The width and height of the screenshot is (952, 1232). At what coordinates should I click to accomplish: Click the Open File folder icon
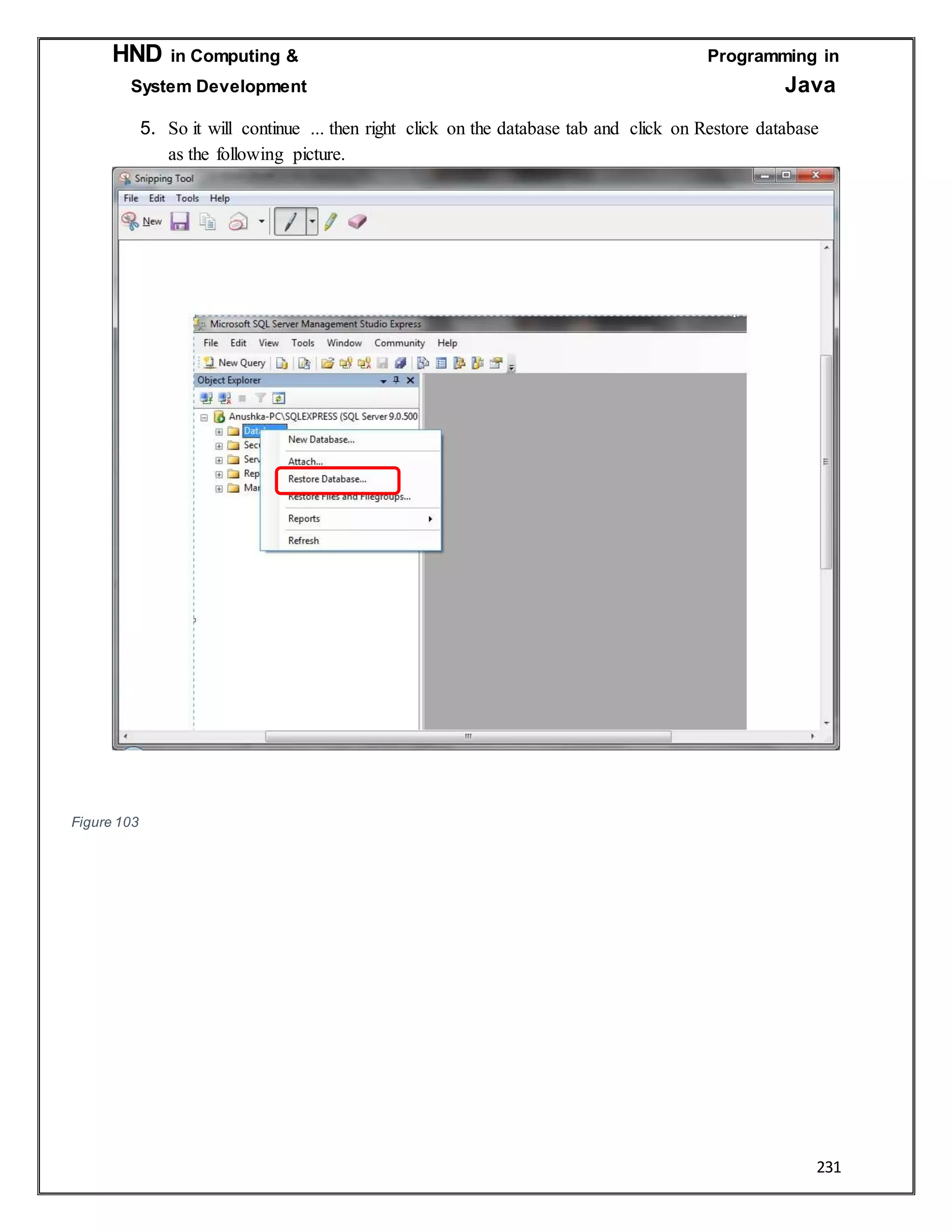point(328,363)
